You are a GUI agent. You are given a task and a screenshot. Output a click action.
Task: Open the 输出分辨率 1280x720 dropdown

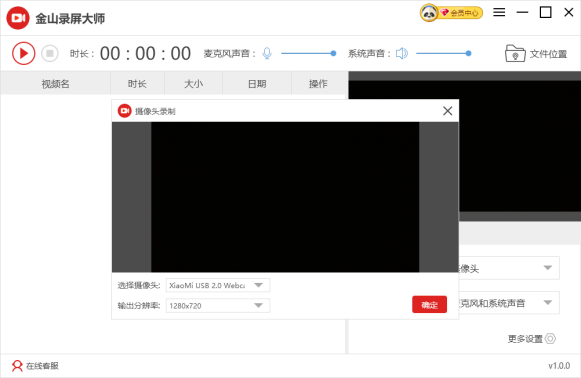(x=218, y=306)
